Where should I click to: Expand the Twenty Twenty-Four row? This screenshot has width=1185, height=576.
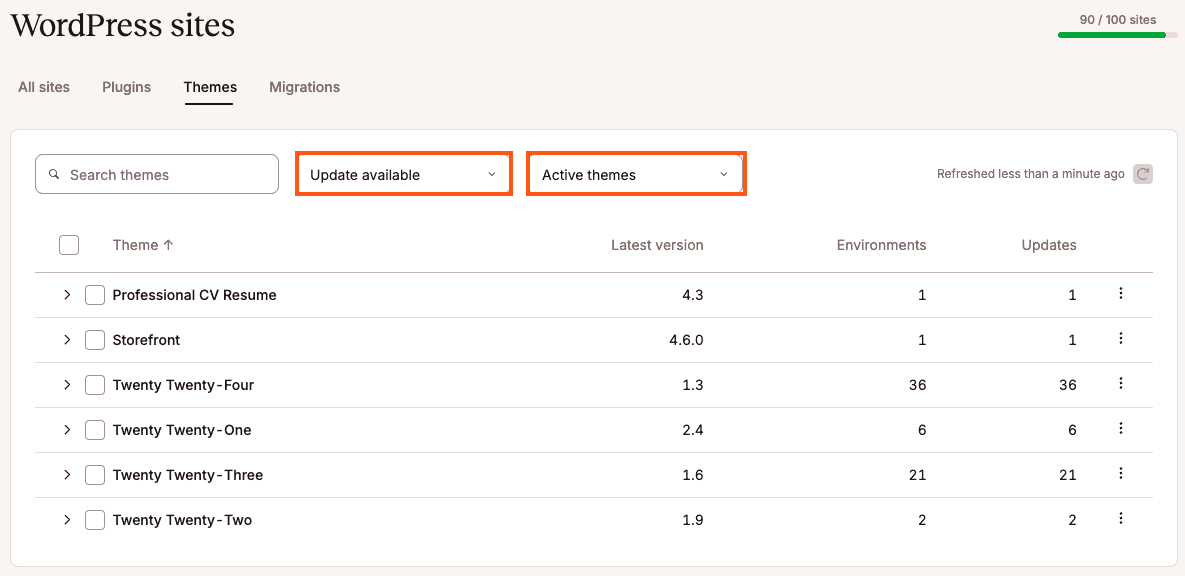coord(67,385)
